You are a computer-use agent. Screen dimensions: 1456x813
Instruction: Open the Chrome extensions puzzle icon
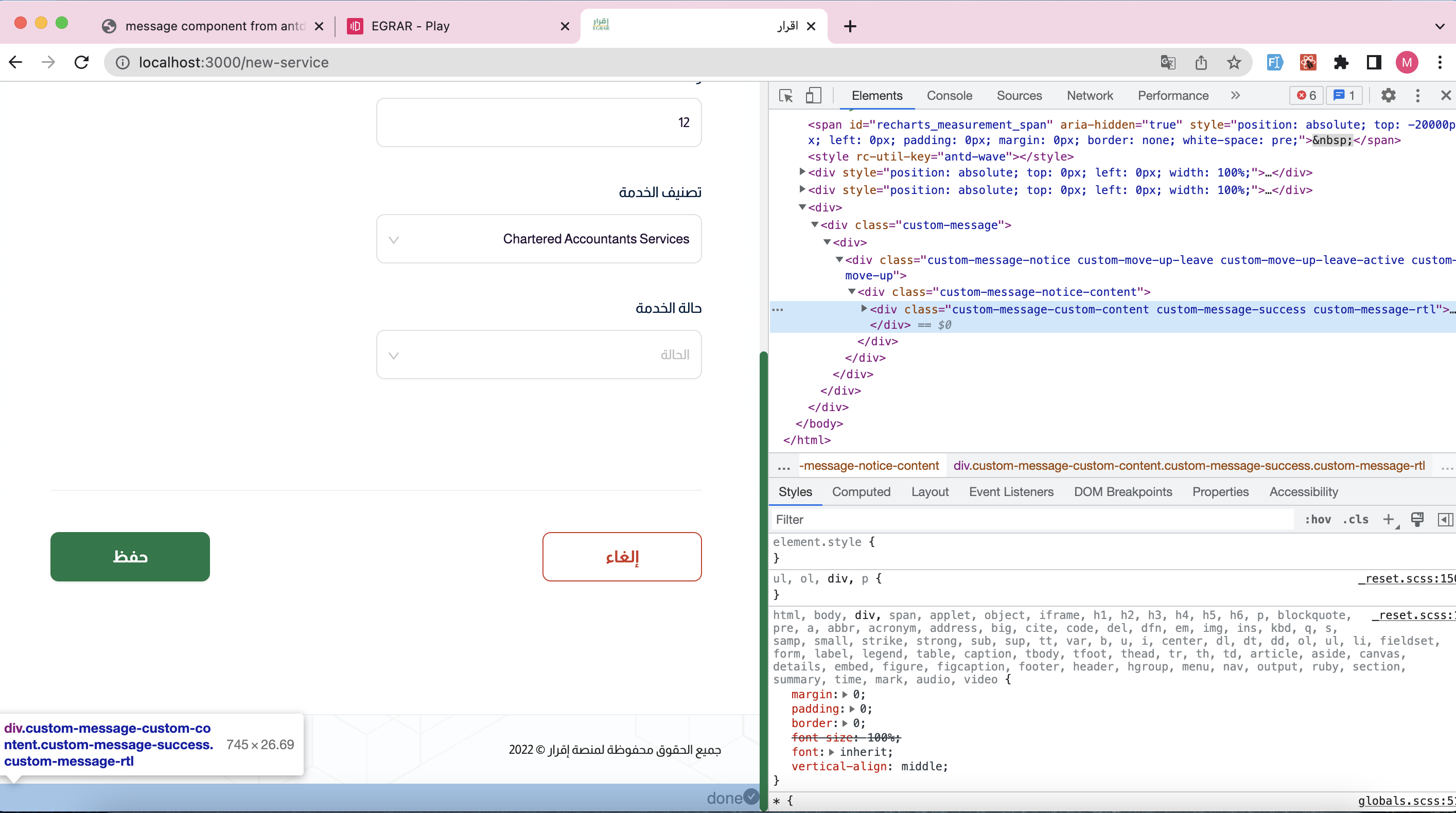click(x=1341, y=62)
